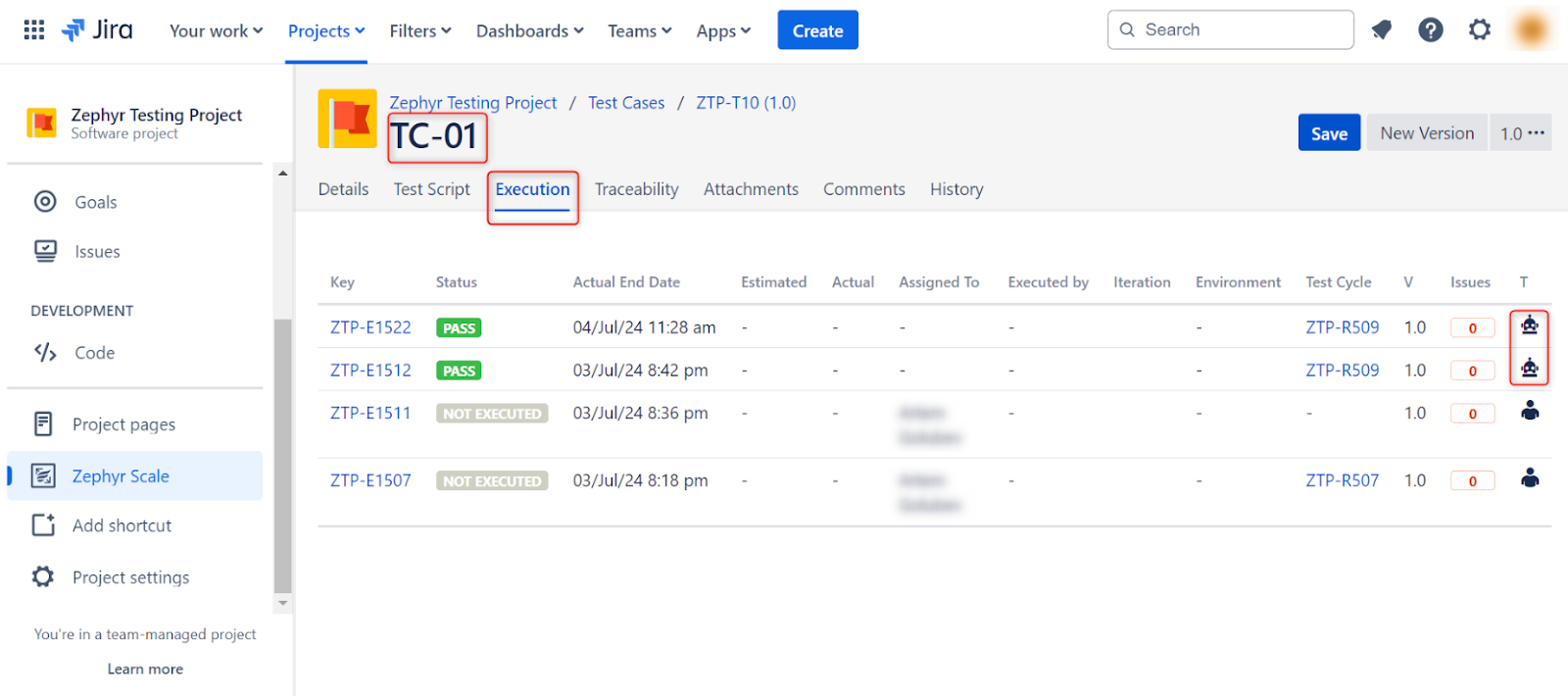Open test cycle ZTP-R507
Image resolution: width=1568 pixels, height=696 pixels.
[1342, 480]
